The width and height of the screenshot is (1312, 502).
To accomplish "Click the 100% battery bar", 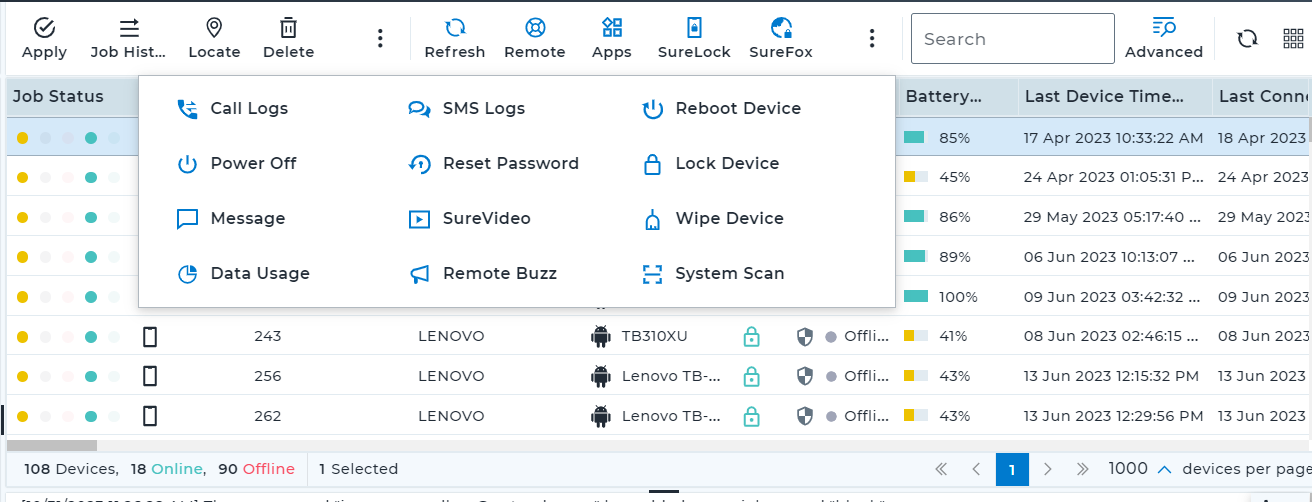I will click(916, 296).
